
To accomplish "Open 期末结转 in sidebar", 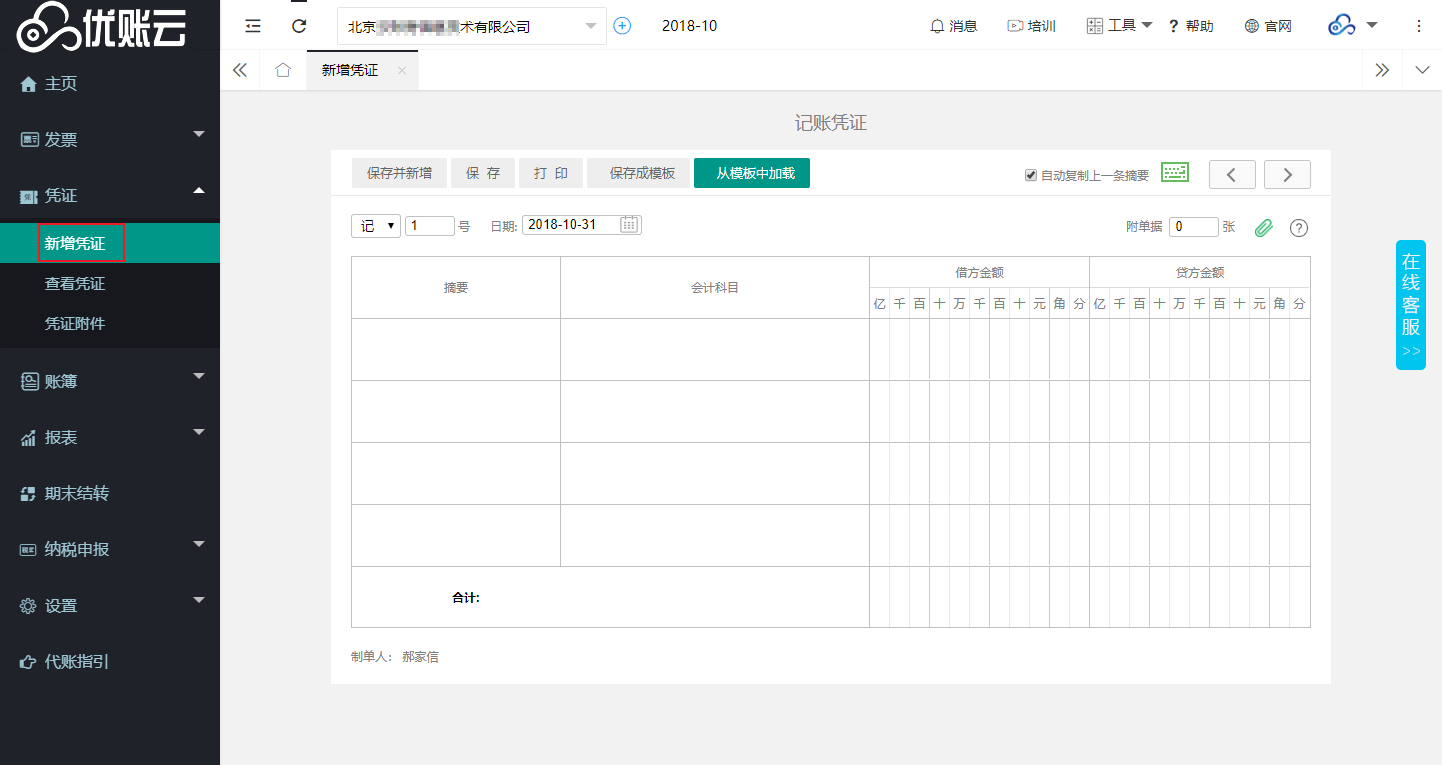I will tap(110, 493).
